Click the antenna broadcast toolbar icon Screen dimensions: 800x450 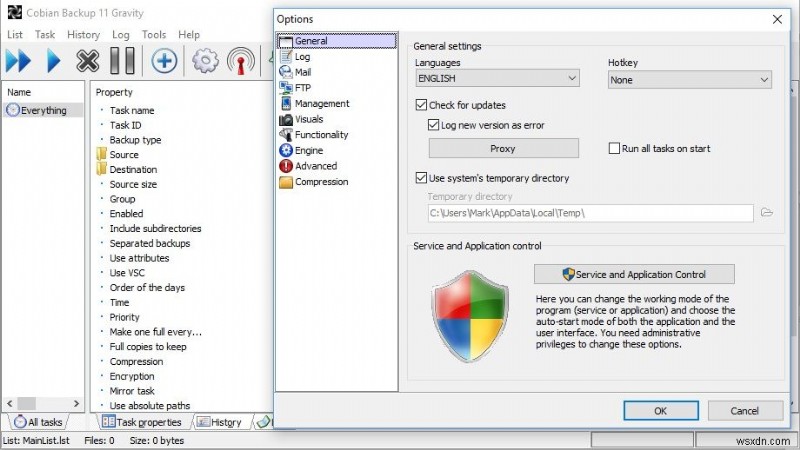coord(240,61)
